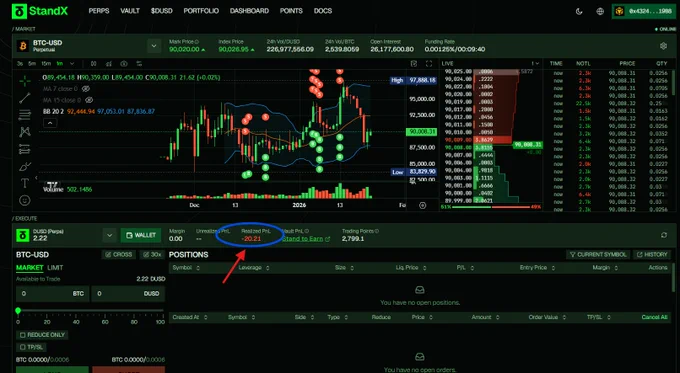Open the Wallet button
680x373 pixels.
(141, 235)
